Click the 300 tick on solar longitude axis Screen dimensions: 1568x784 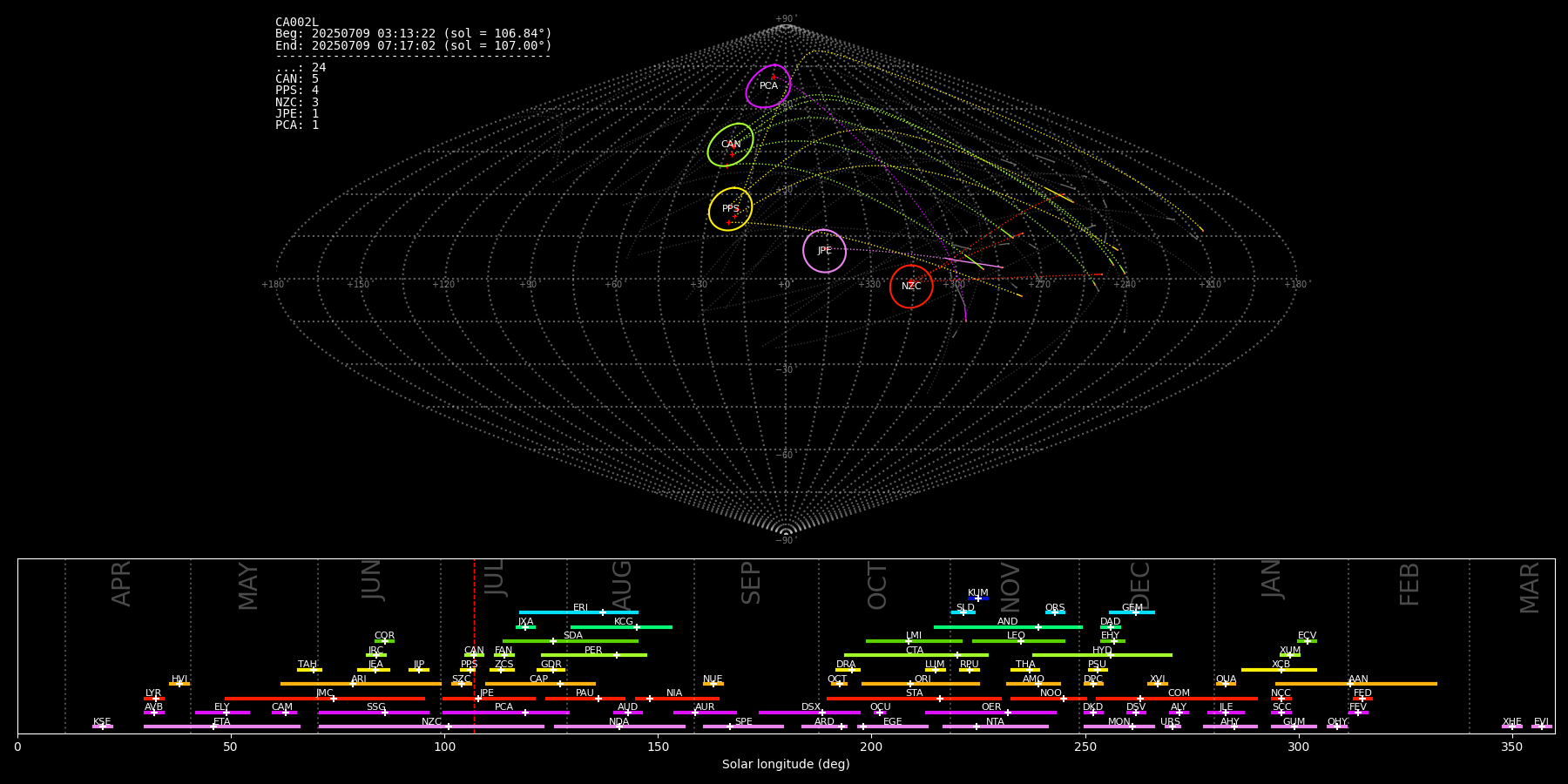tap(1298, 747)
